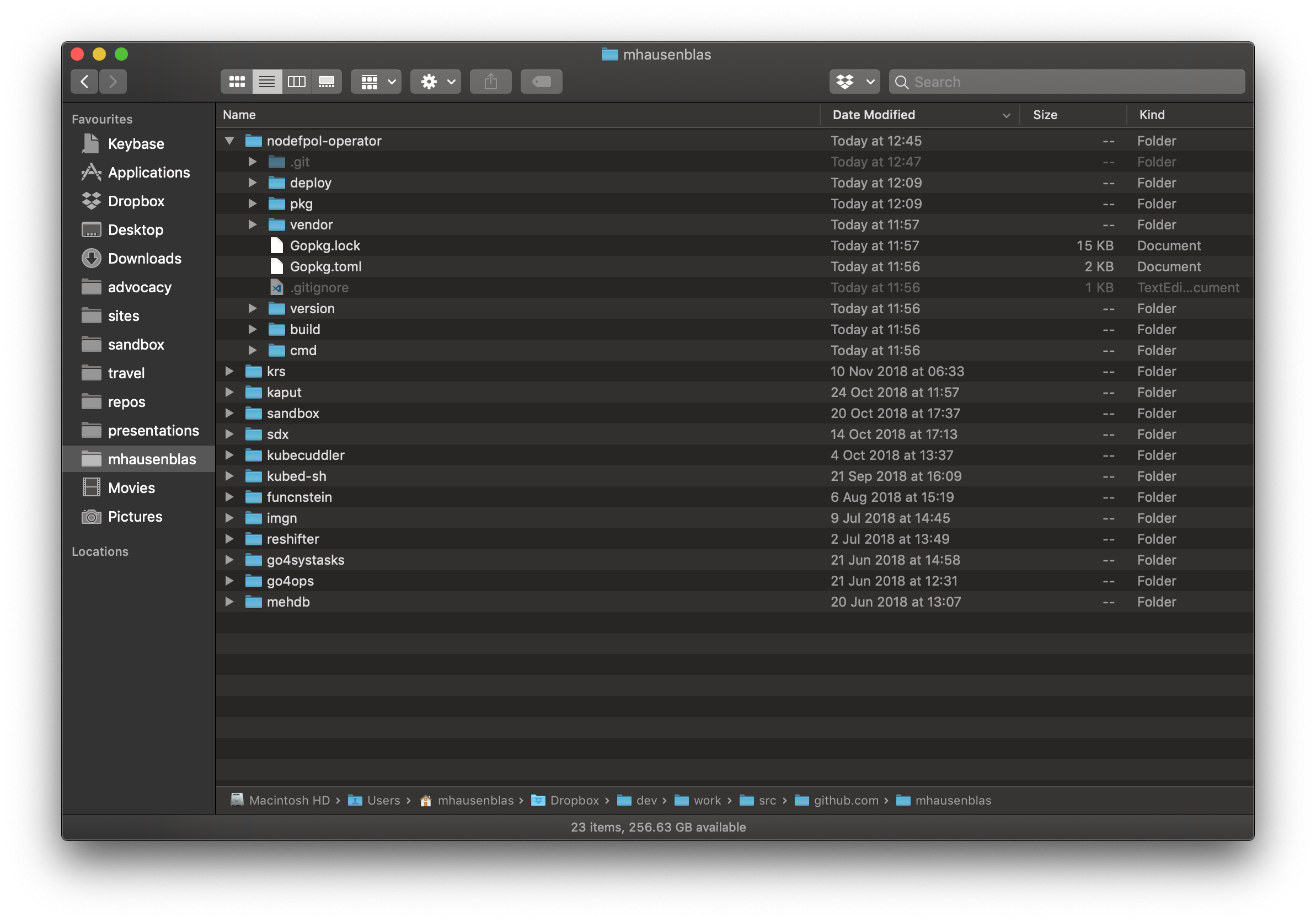The width and height of the screenshot is (1316, 922).
Task: Go back with the back arrow
Action: click(x=85, y=82)
